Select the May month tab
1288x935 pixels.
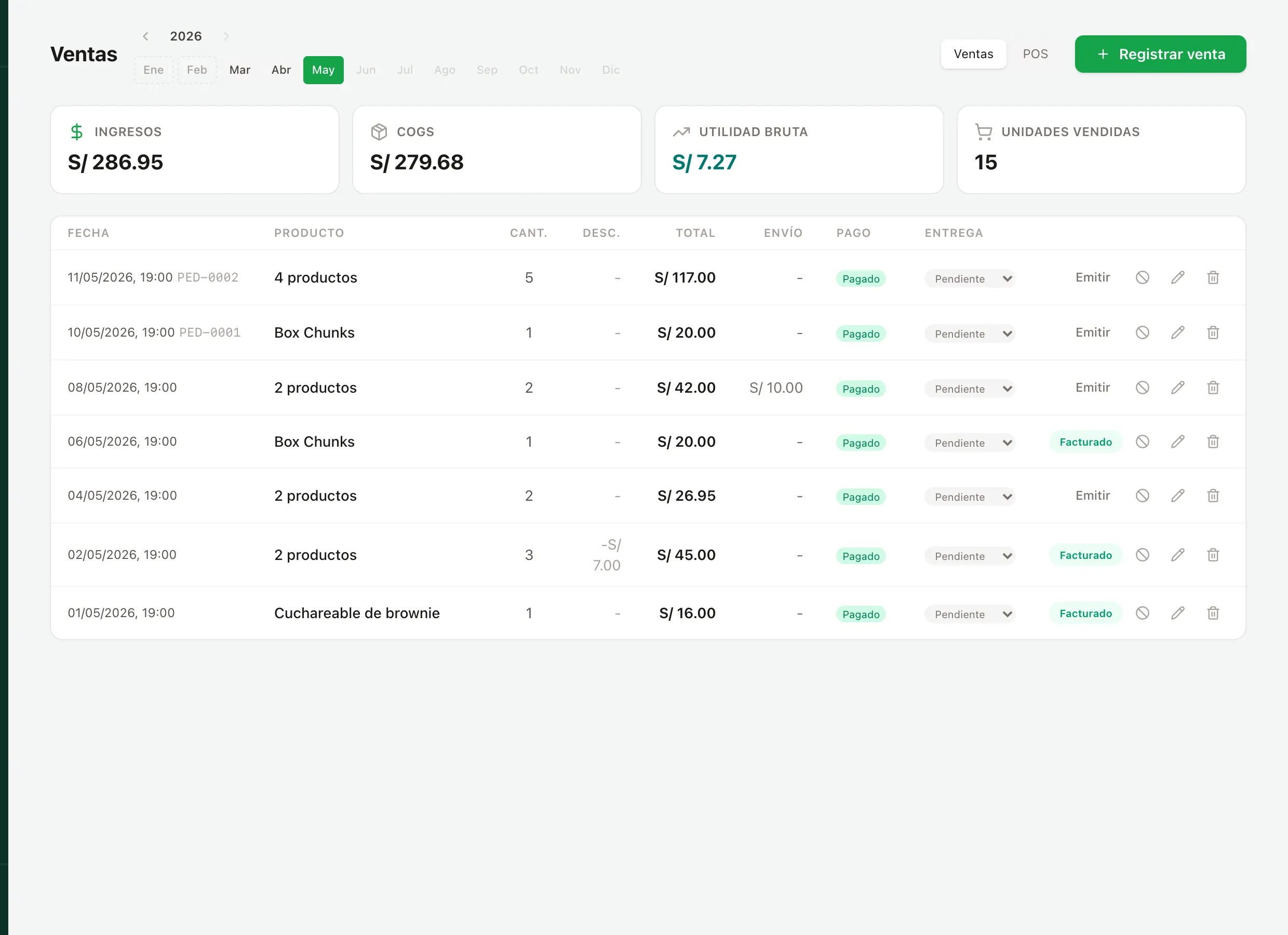pyautogui.click(x=323, y=70)
